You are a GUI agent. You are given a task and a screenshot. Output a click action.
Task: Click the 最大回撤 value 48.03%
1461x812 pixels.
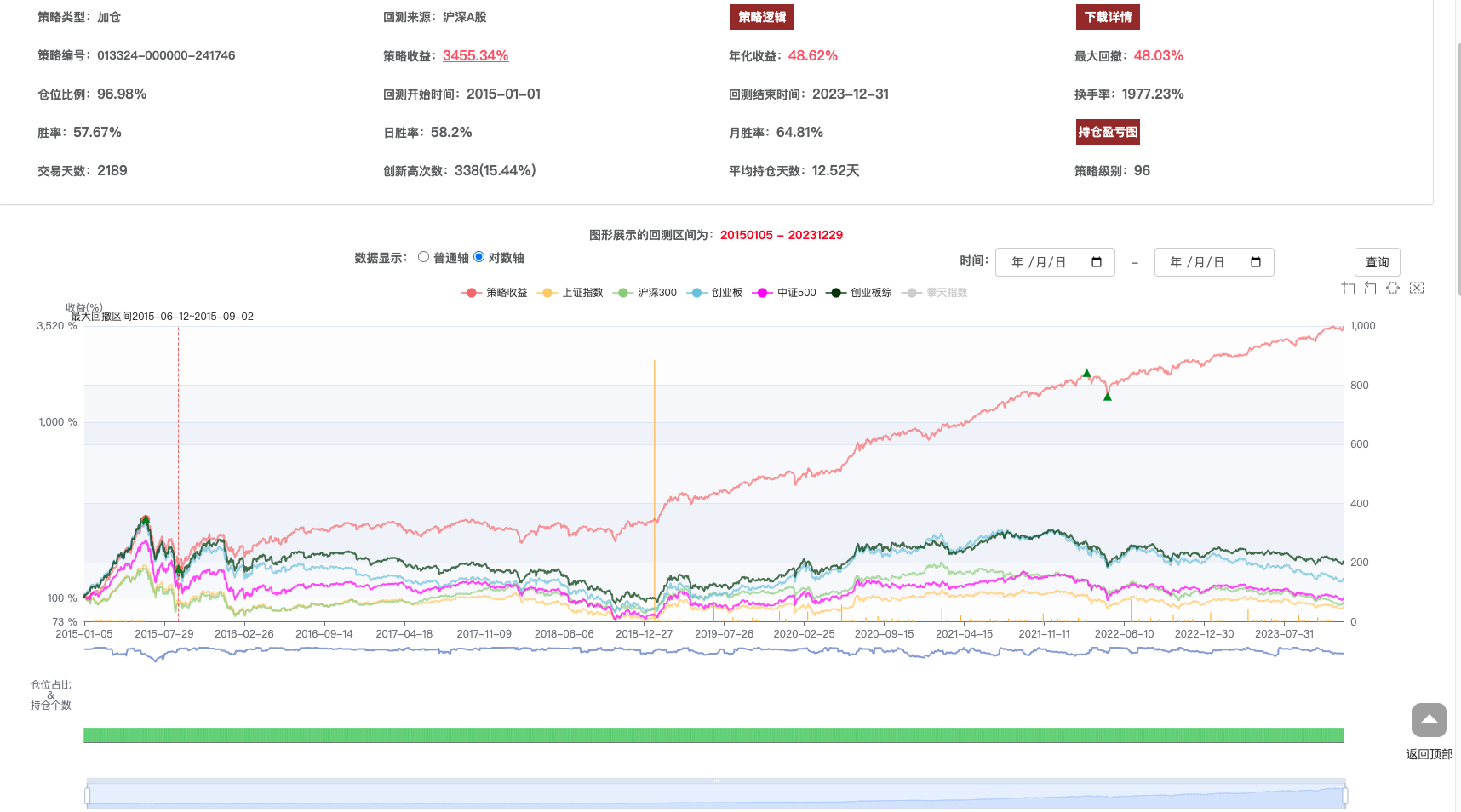[1159, 55]
